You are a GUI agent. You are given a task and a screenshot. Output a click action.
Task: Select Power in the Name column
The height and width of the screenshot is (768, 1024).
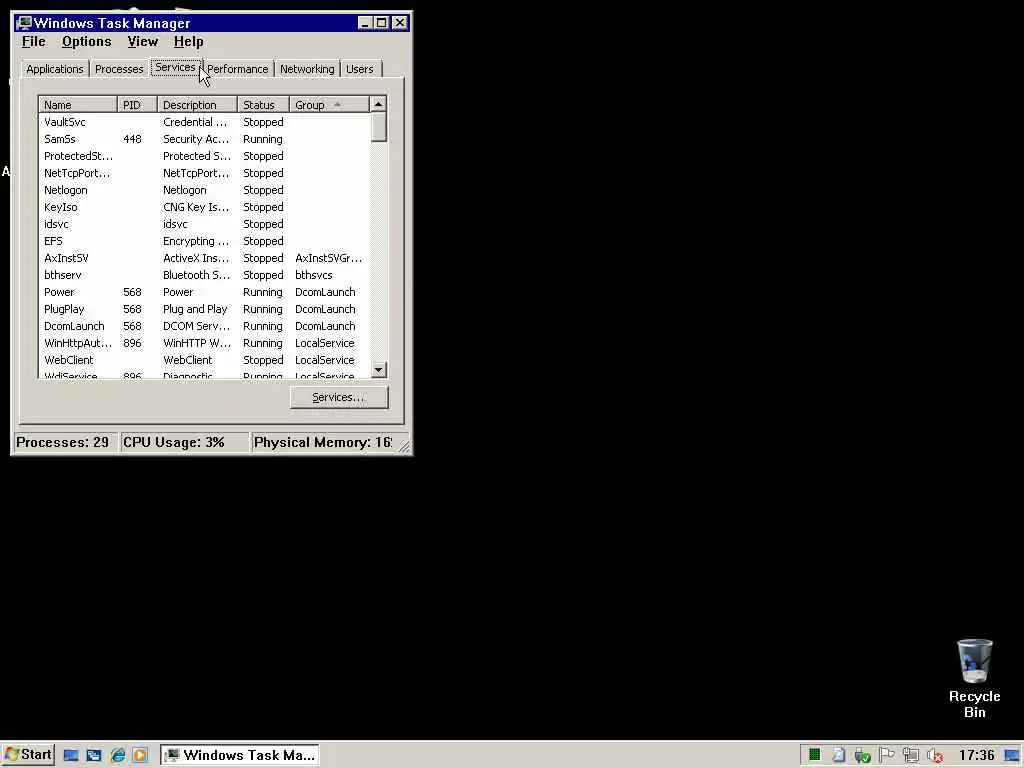59,292
